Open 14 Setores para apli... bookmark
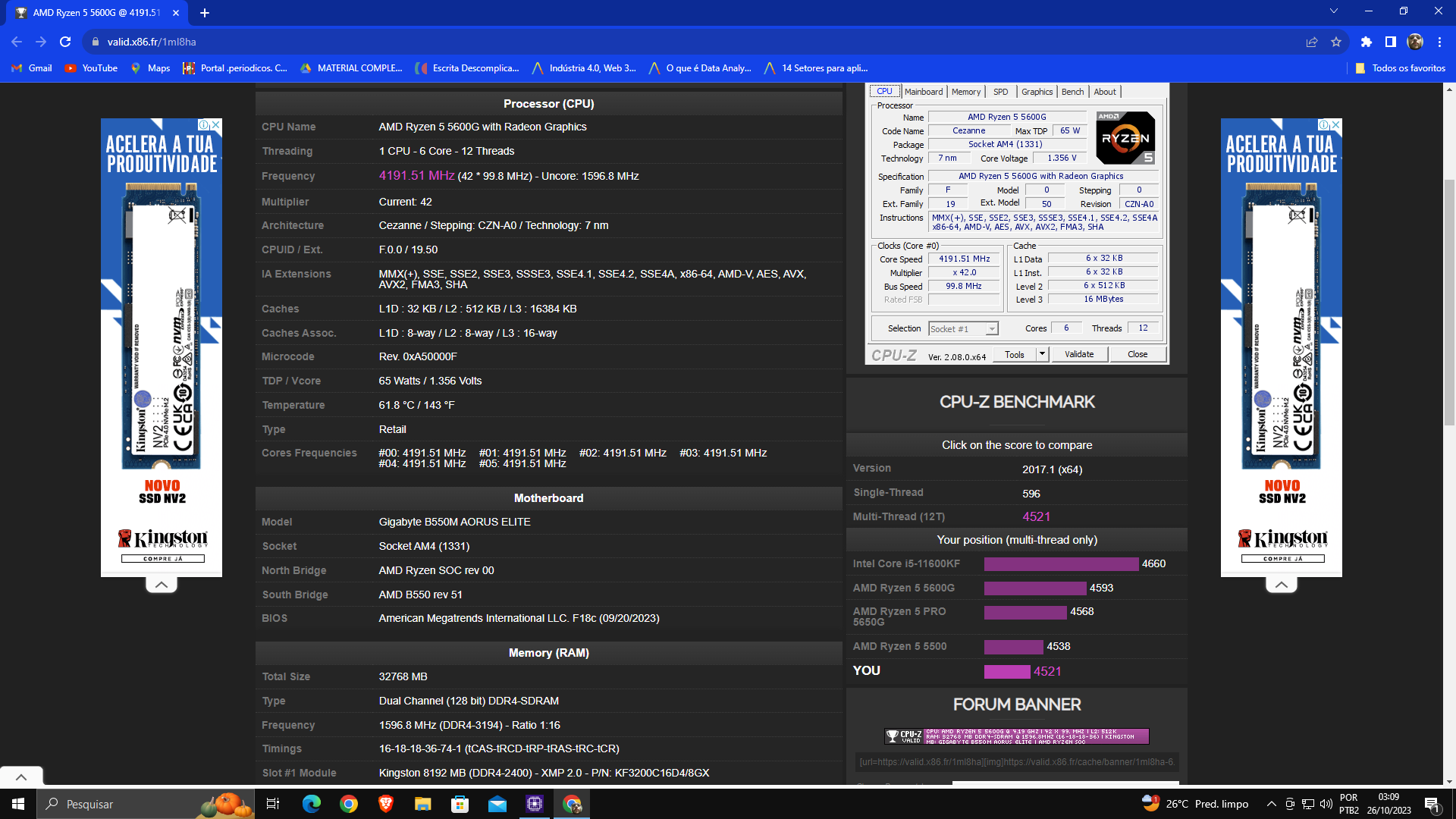 pyautogui.click(x=816, y=68)
